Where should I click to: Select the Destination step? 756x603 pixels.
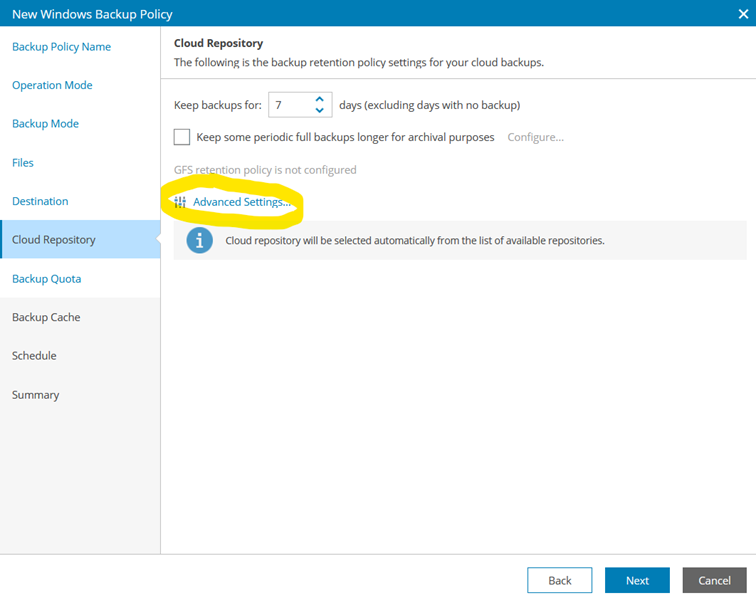[40, 201]
